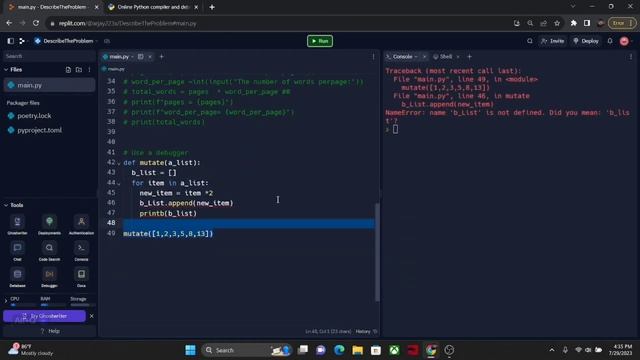Screen dimensions: 640x360
Task: Collapse def mutate fold arrow on line 42
Action: coord(119,163)
